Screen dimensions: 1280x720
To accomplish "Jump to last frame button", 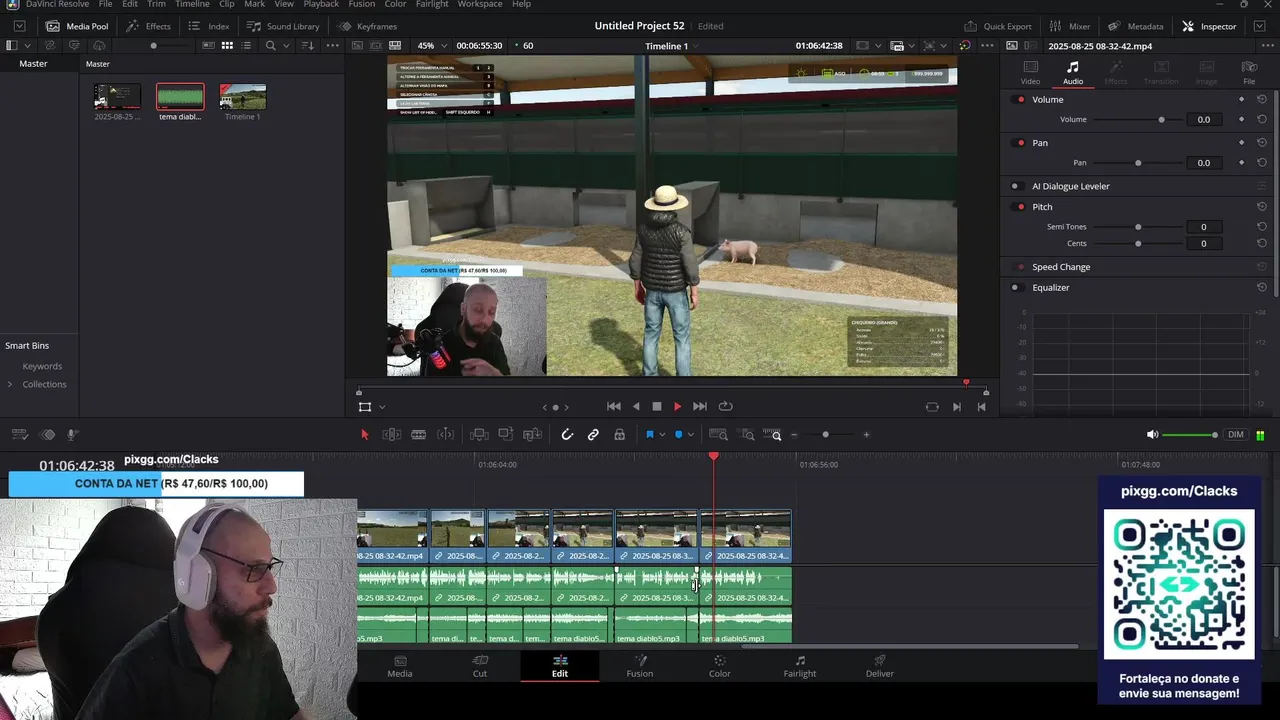I will point(700,407).
